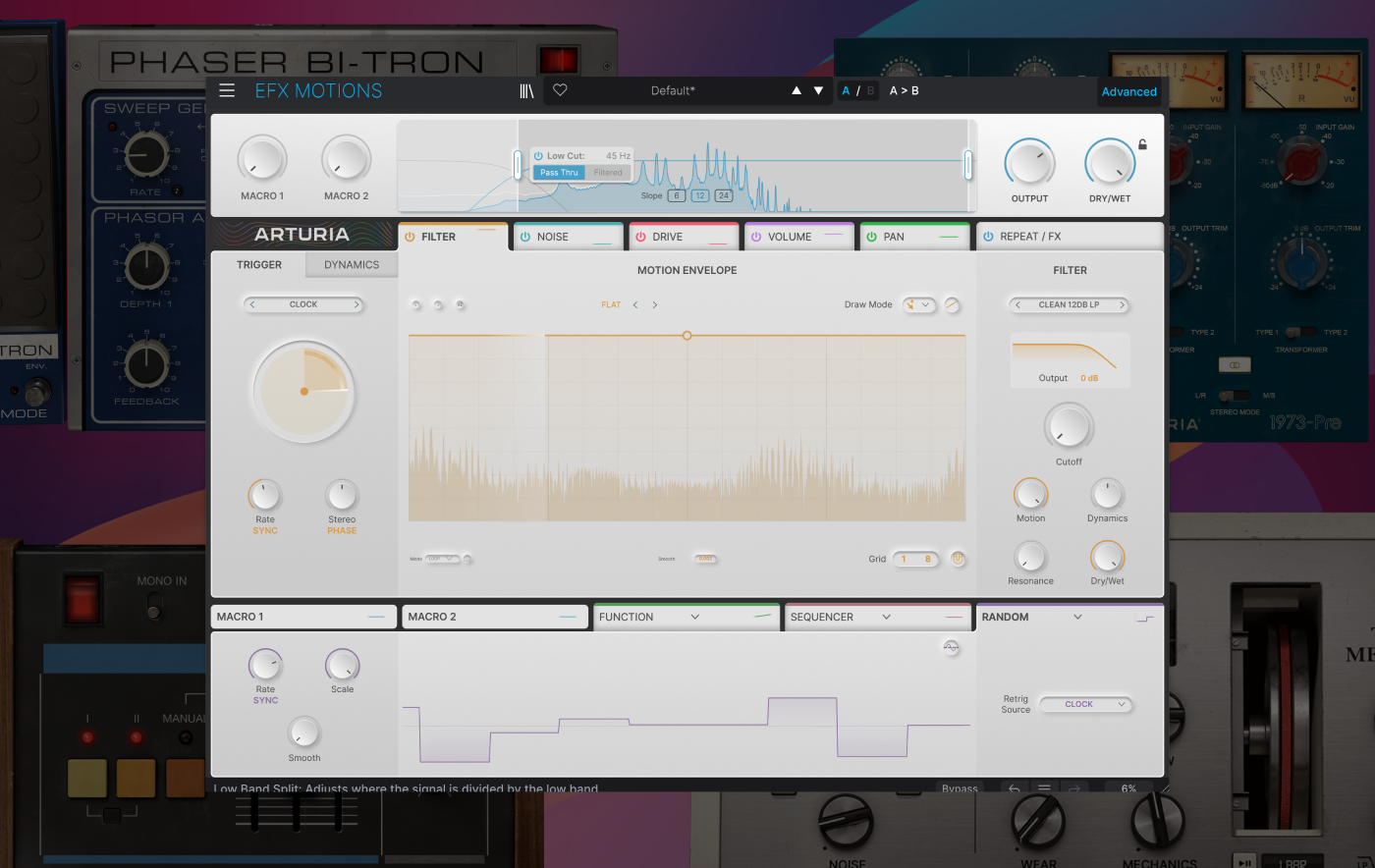The image size is (1375, 868).
Task: Expand the RANDOM tab dropdown arrow
Action: (x=1077, y=617)
